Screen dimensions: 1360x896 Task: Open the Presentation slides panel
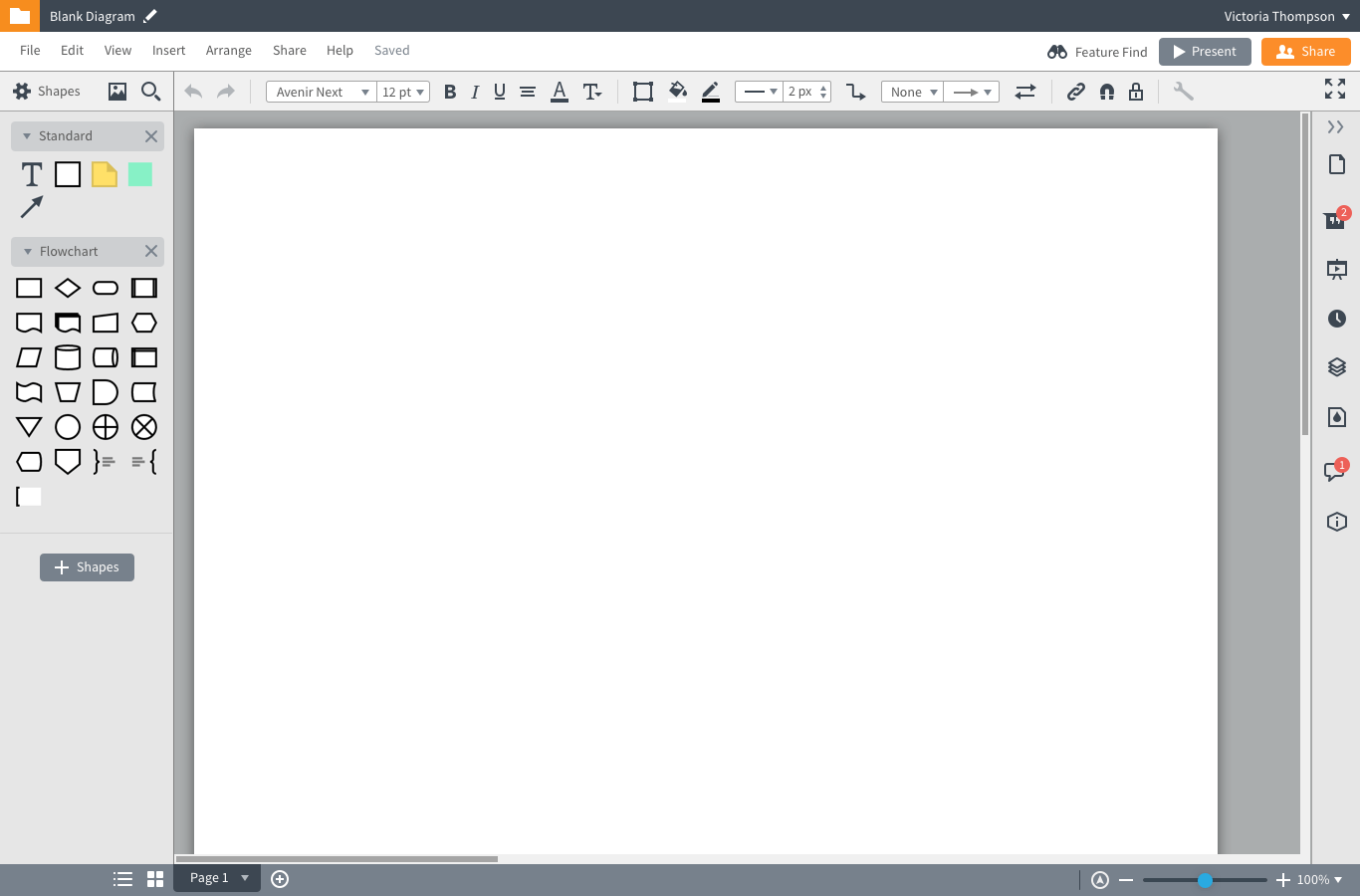pyautogui.click(x=1335, y=269)
